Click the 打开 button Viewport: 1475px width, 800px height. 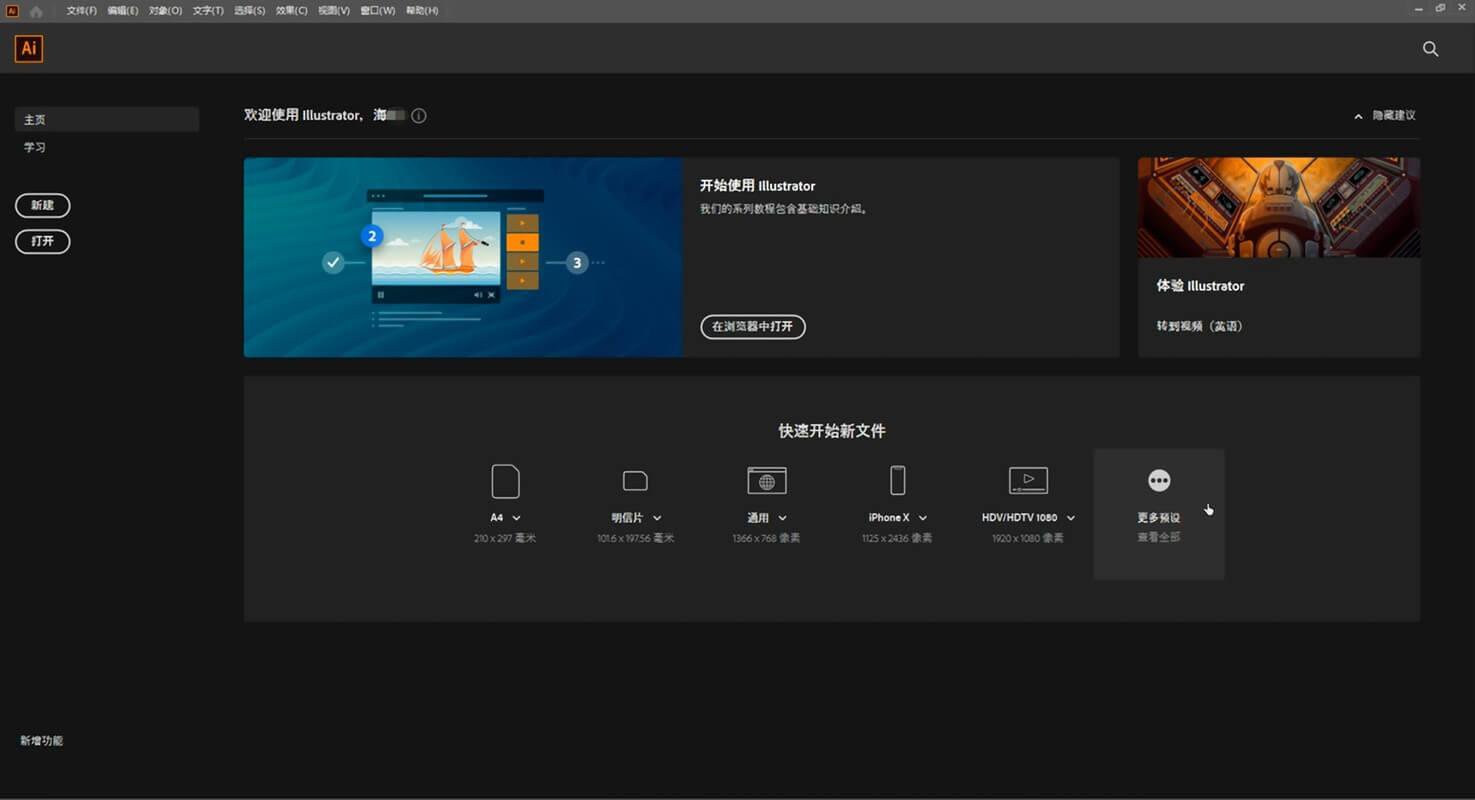pyautogui.click(x=42, y=242)
